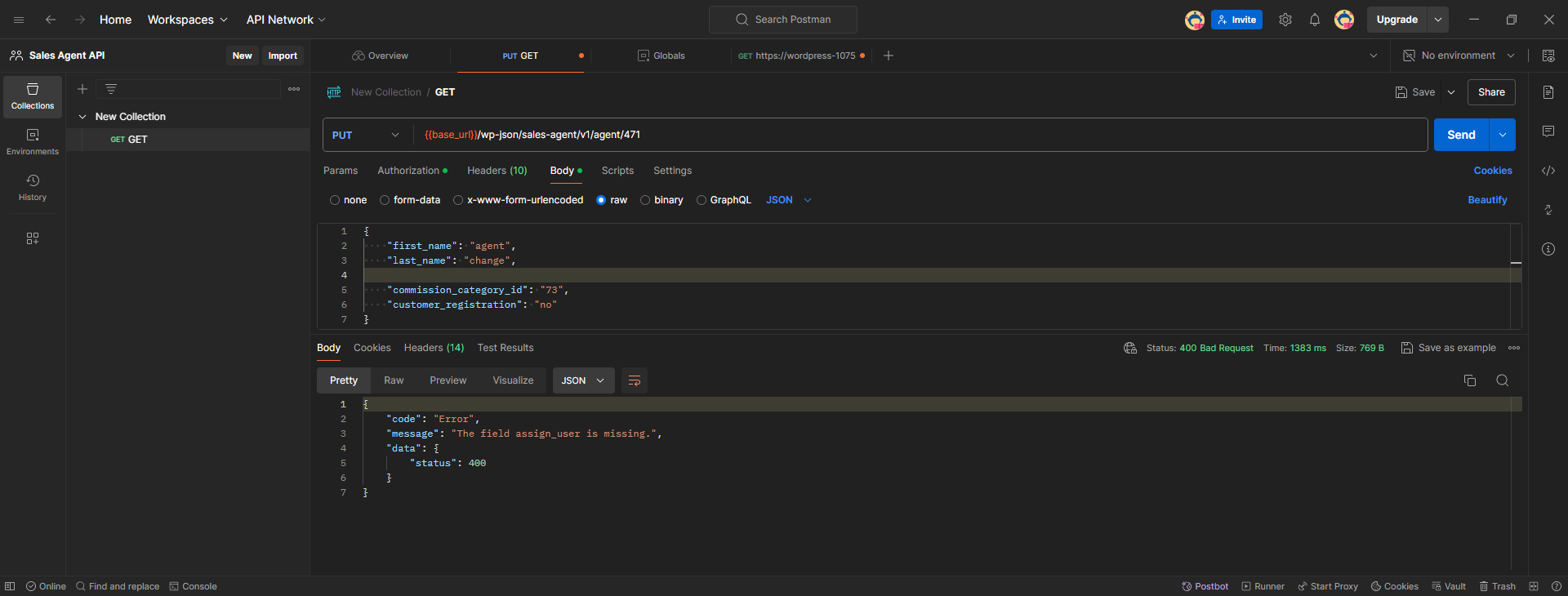Add a new request tab
The image size is (1568, 596).
pyautogui.click(x=889, y=56)
